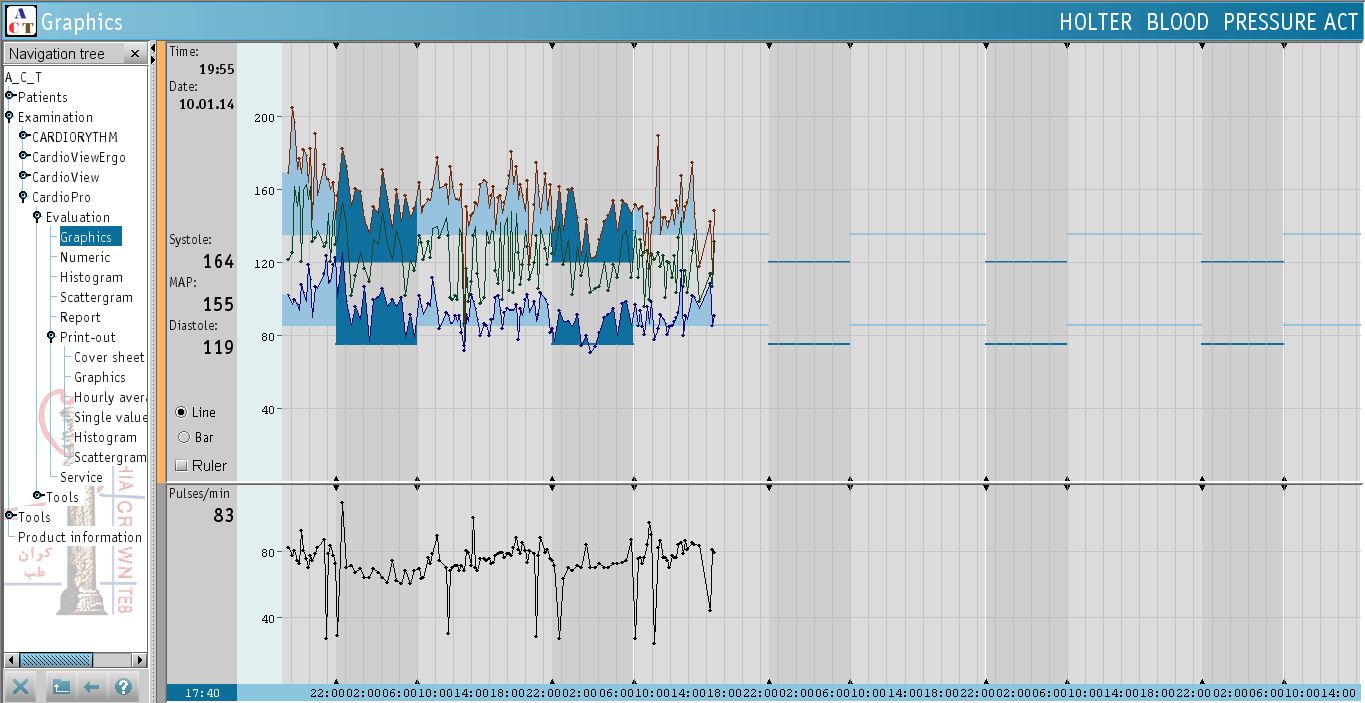Open Product information in navigation tree
Image resolution: width=1365 pixels, height=703 pixels.
80,537
